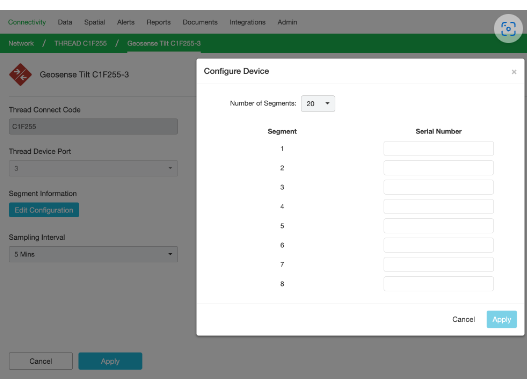Go to the Alerts menu

[x=126, y=22]
